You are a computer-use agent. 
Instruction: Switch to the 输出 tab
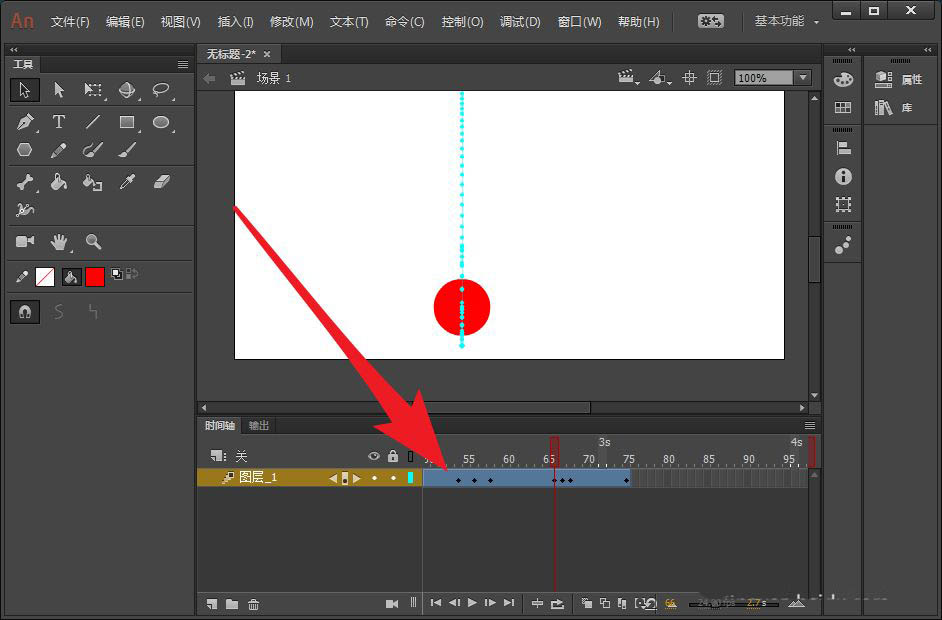pos(259,425)
